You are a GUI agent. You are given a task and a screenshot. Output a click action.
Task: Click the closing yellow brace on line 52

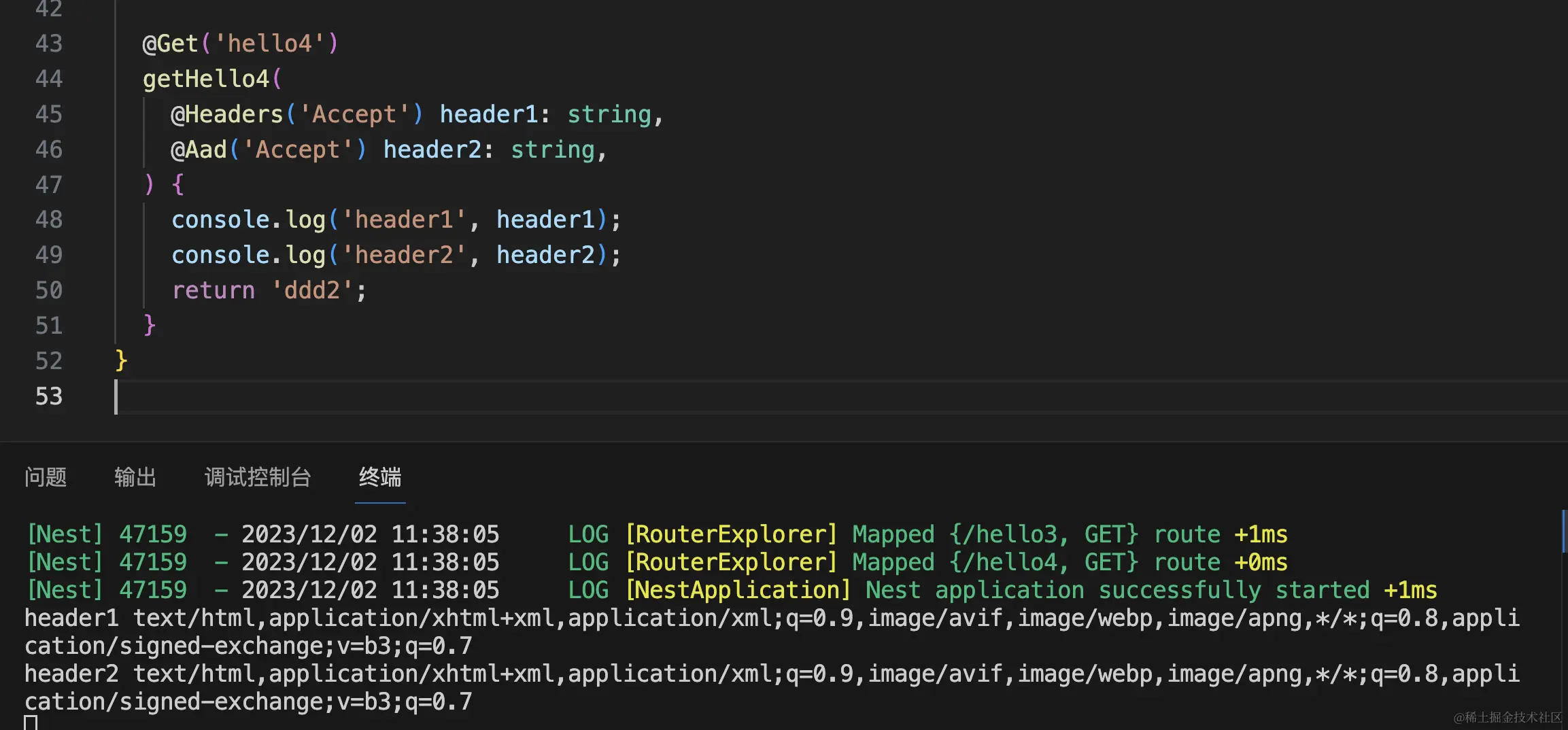[x=121, y=360]
